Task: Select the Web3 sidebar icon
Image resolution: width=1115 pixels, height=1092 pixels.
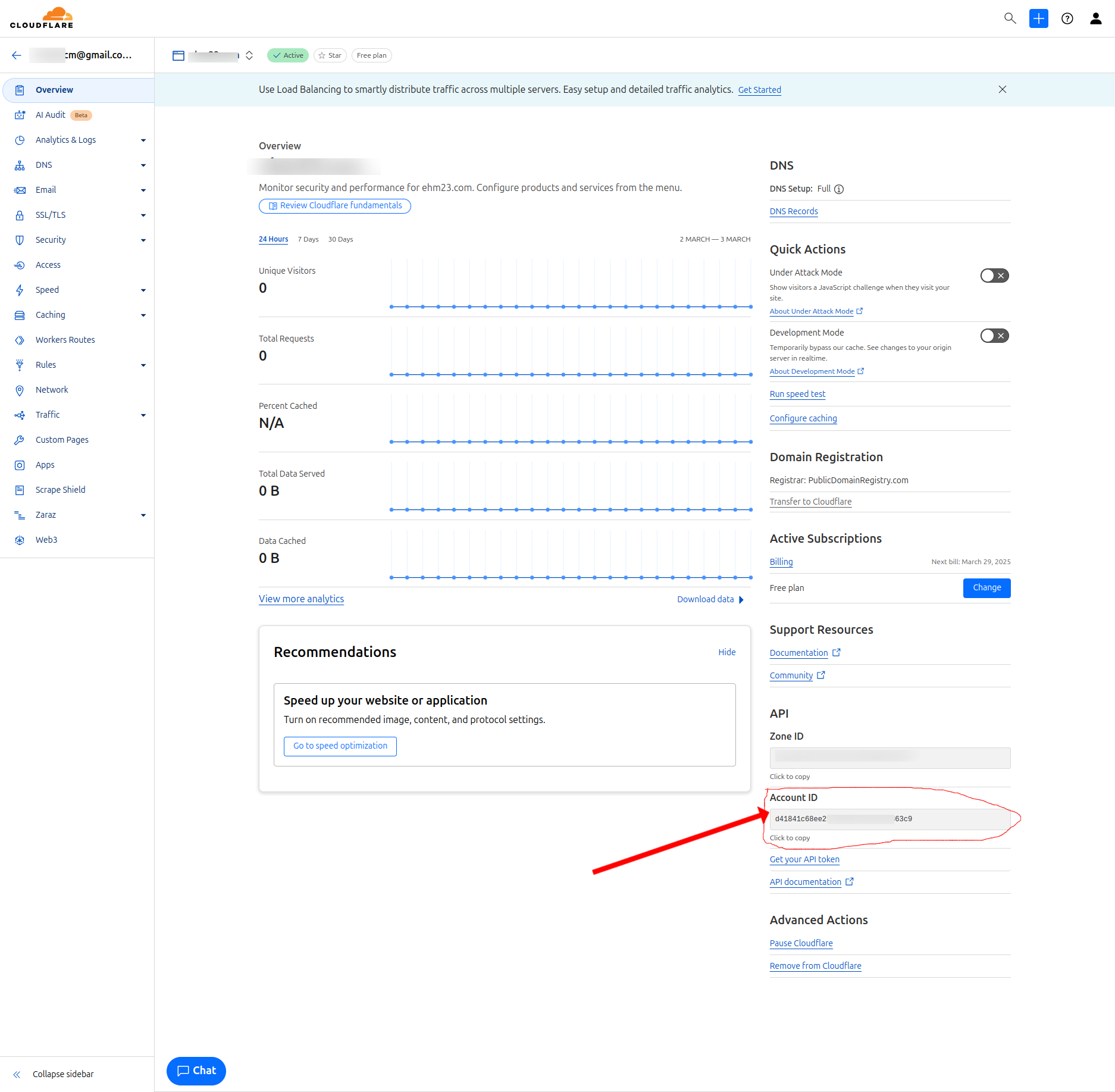Action: click(20, 540)
